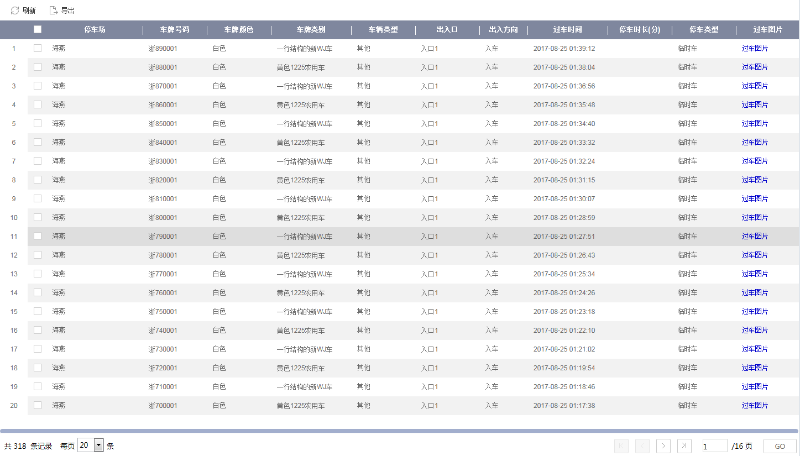Viewport: 800px width, 456px height.
Task: Tick the select-all checkbox in table header
Action: click(x=37, y=29)
